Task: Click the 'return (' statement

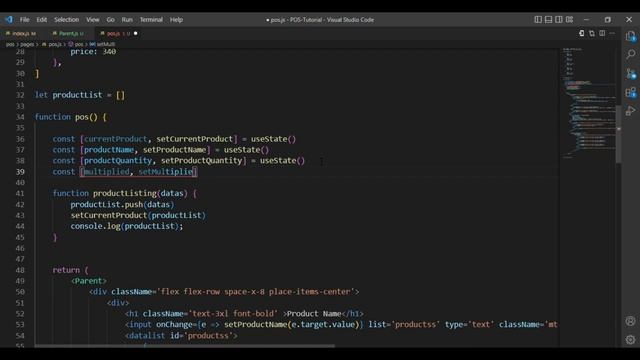Action: 70,270
